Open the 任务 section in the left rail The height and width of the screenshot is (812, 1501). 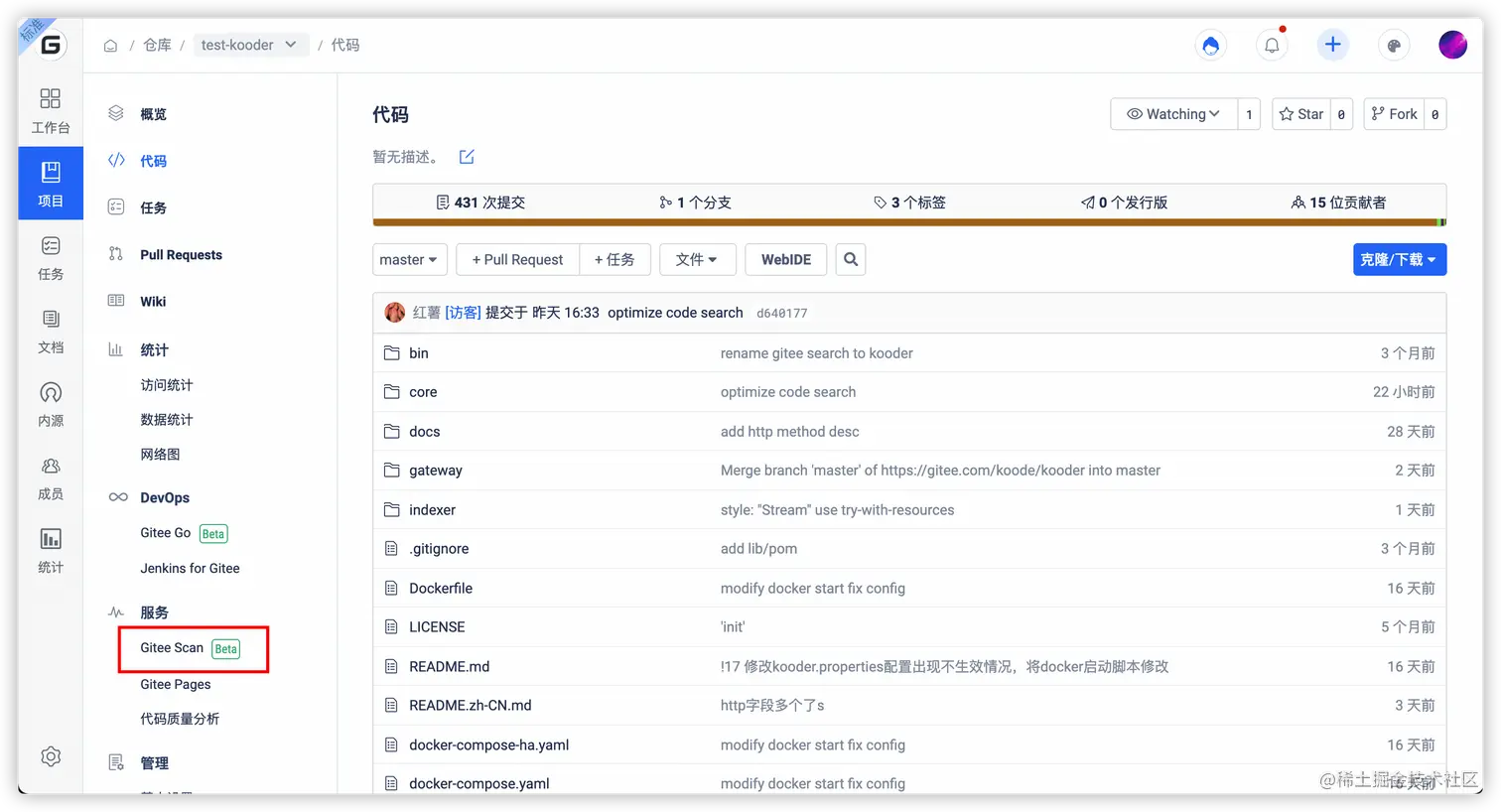(51, 258)
